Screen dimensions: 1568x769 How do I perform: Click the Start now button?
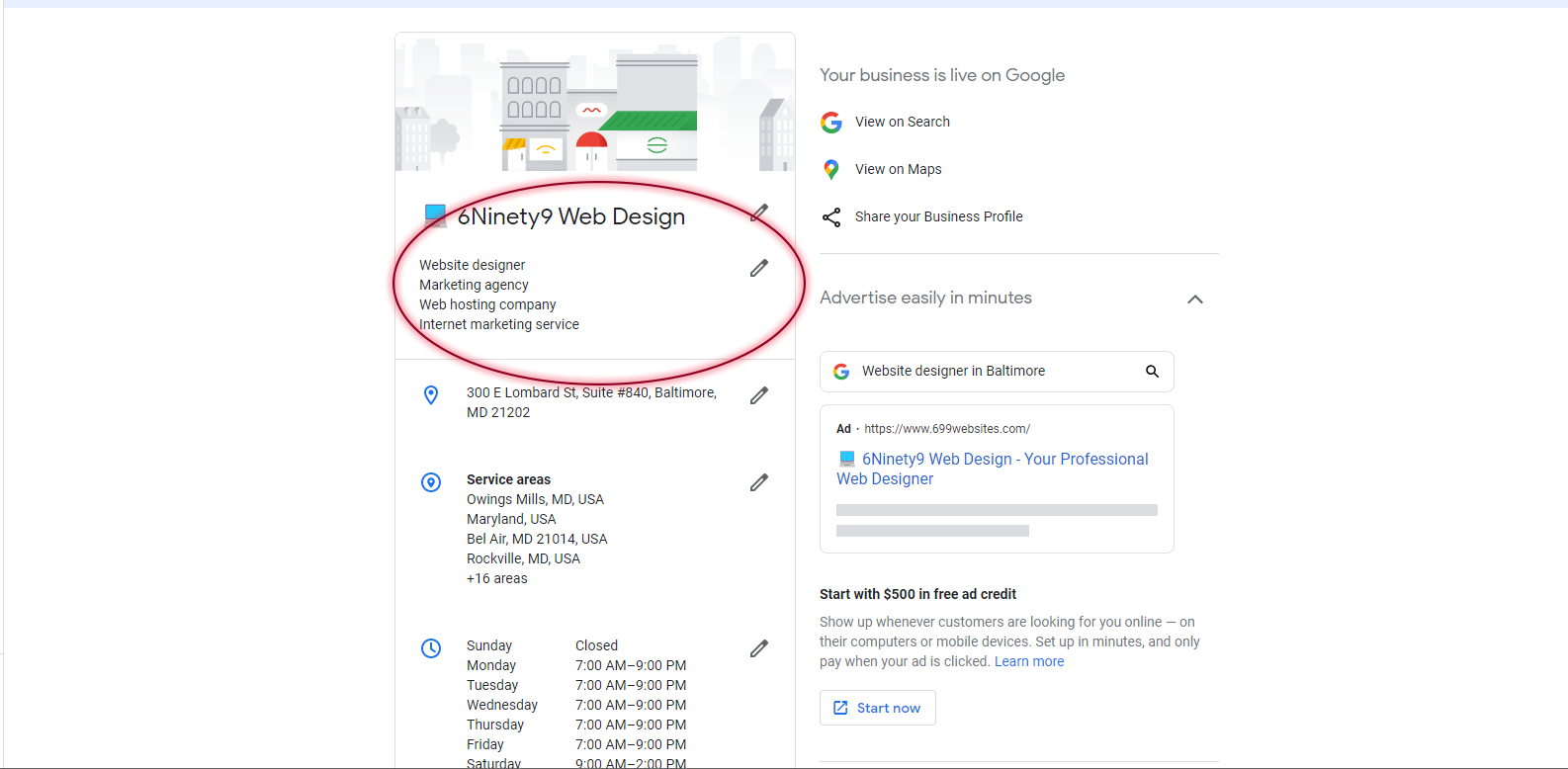878,708
